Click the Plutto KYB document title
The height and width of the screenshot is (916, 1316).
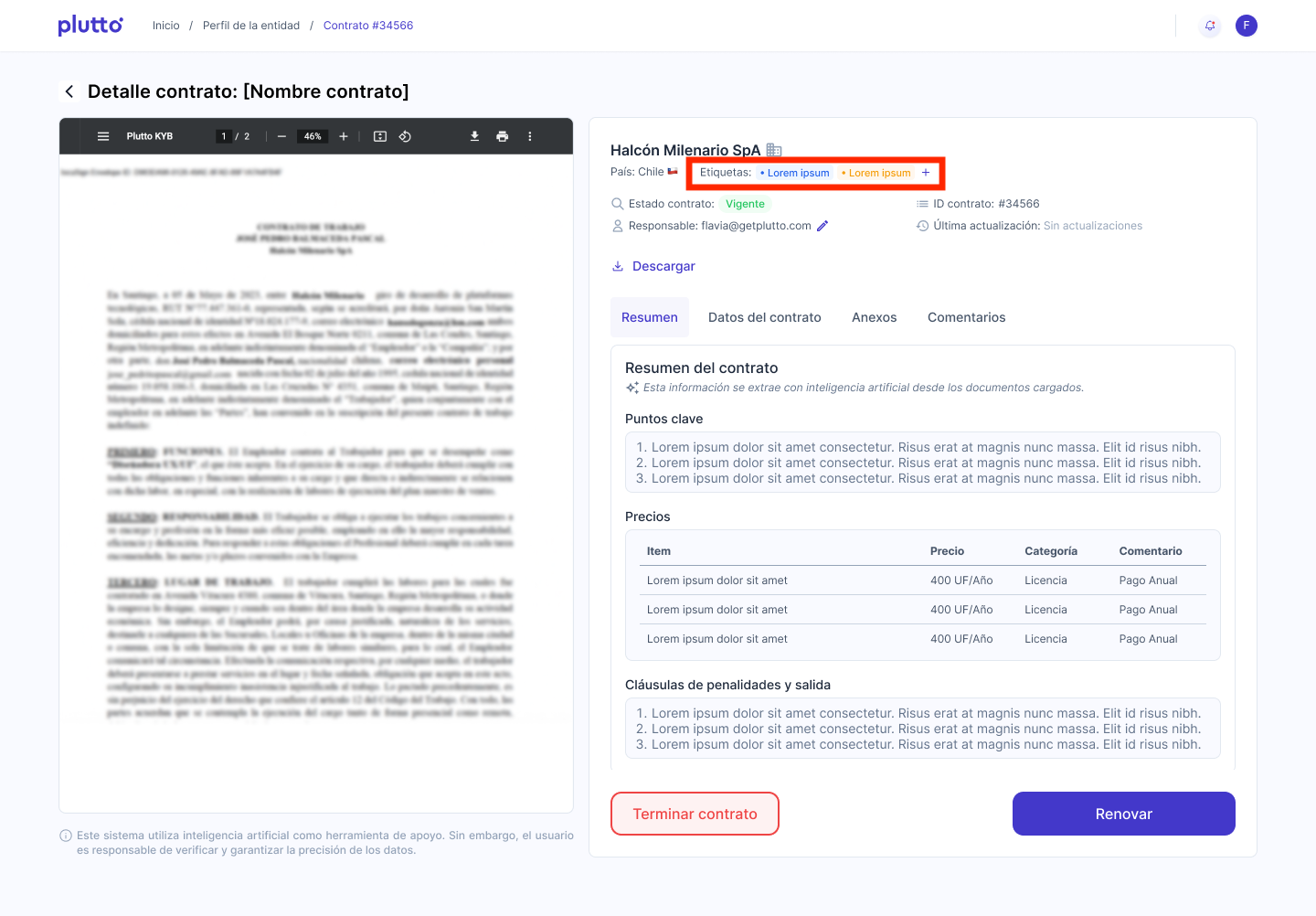[150, 136]
